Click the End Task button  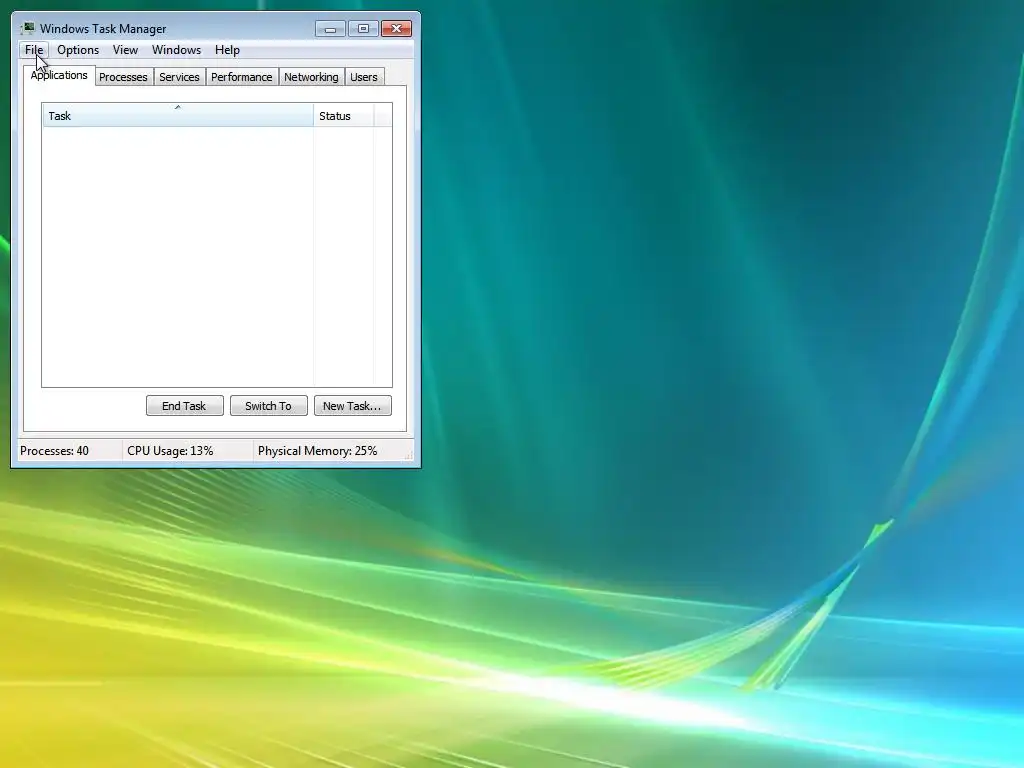[x=184, y=406]
